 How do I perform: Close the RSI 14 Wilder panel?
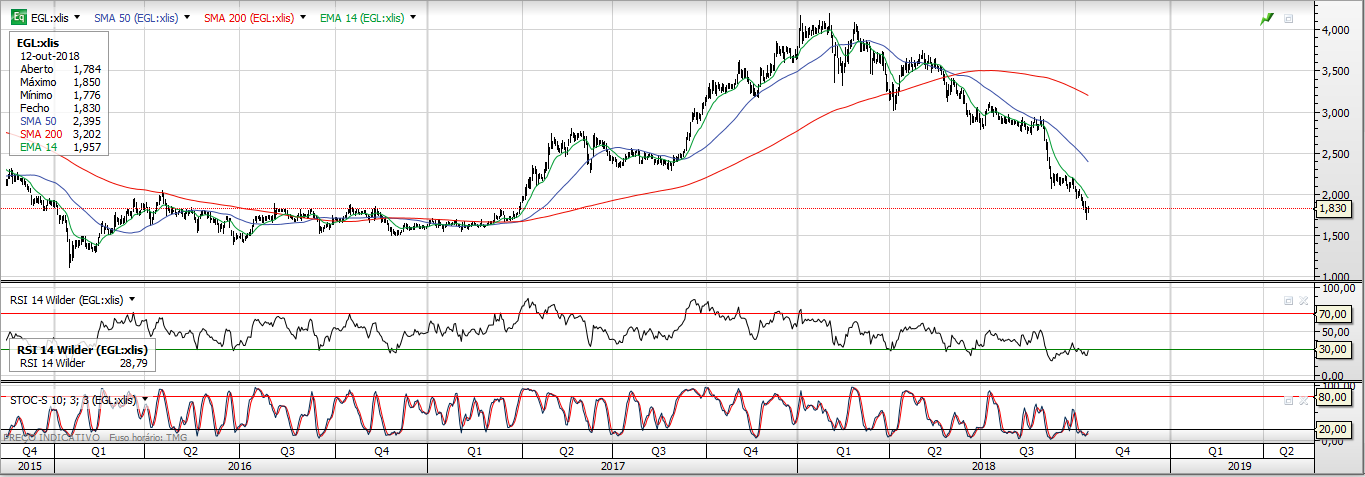tap(1302, 299)
